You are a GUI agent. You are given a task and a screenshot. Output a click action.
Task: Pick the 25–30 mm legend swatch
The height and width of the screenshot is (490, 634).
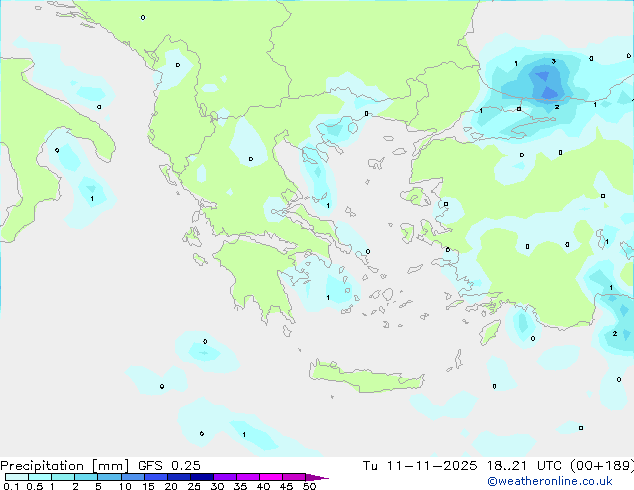tap(202, 477)
